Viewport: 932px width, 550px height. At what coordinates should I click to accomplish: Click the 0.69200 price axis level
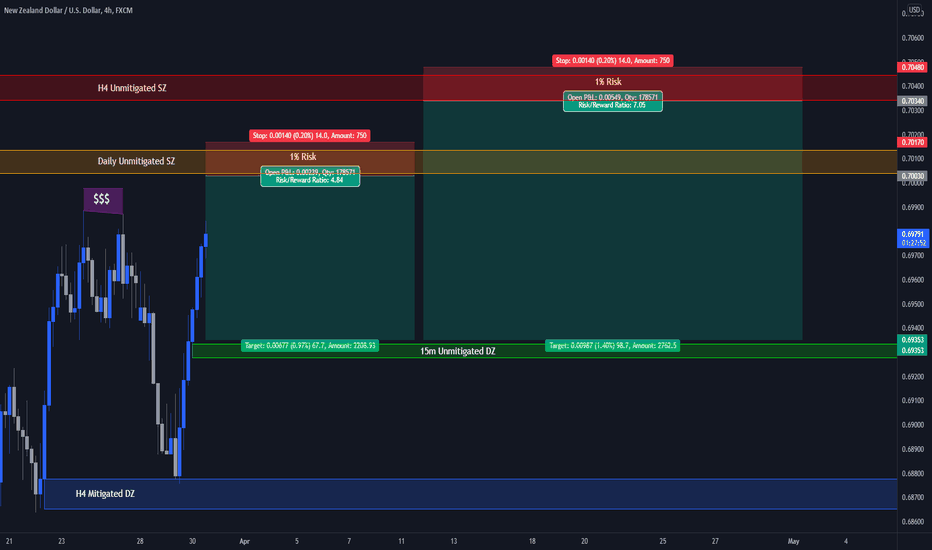(912, 376)
